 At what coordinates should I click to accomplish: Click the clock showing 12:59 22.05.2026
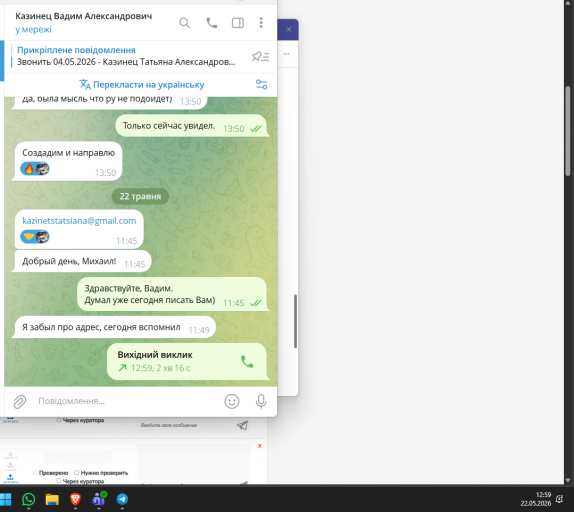536,499
